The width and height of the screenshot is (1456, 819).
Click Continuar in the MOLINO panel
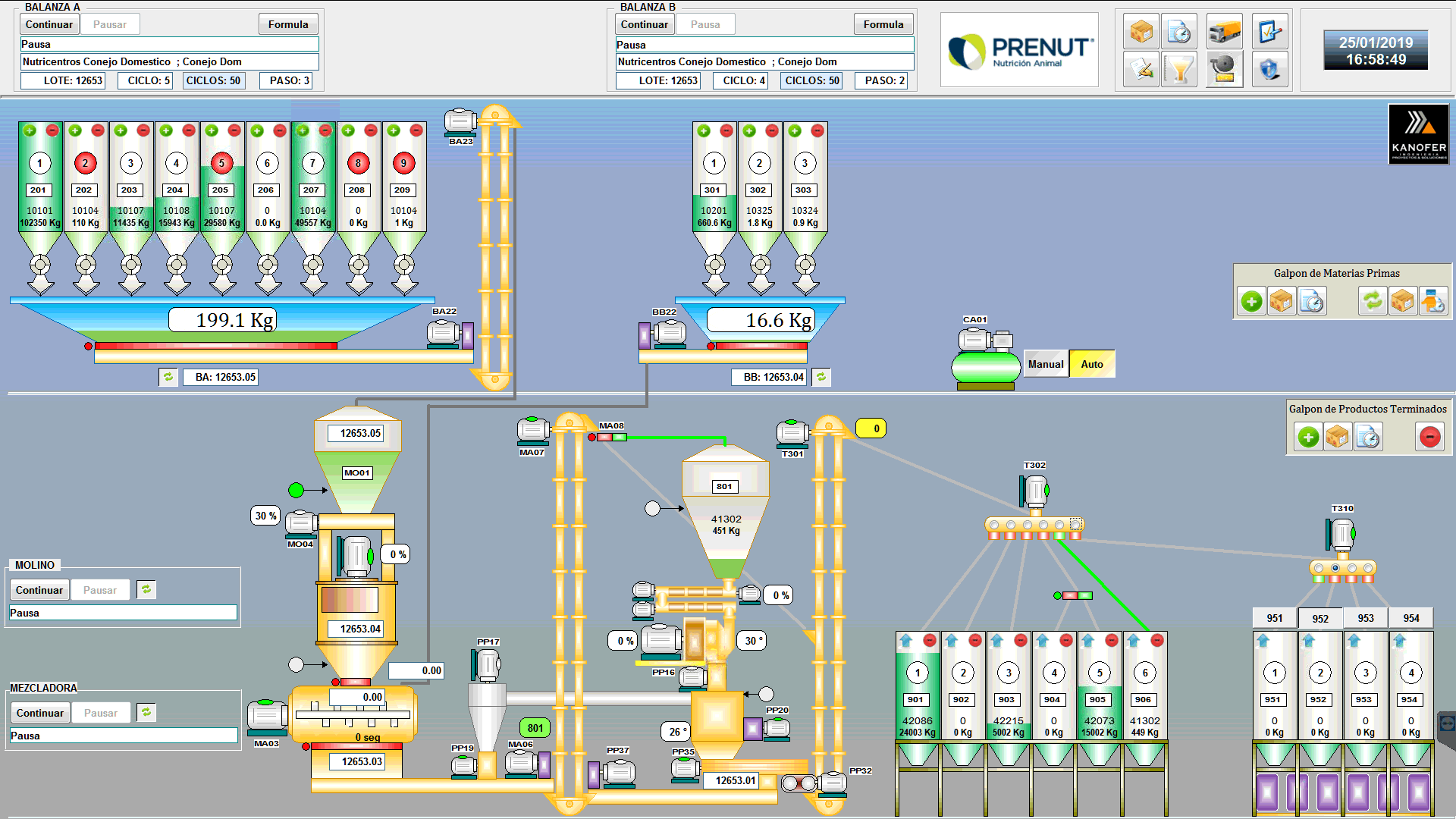pos(39,590)
